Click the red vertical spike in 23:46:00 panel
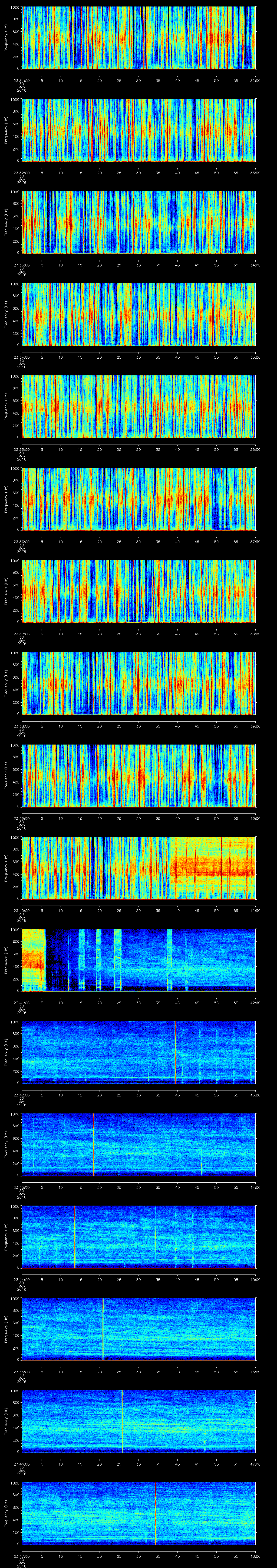Viewport: 277px width, 1568px height. coord(122,1421)
